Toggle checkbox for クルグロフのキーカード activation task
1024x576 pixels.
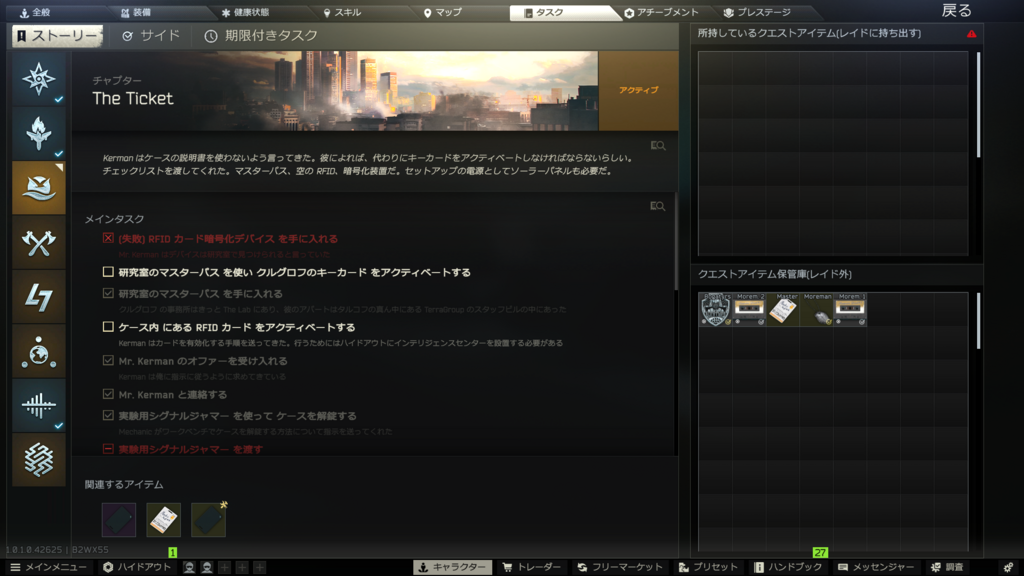pos(108,272)
